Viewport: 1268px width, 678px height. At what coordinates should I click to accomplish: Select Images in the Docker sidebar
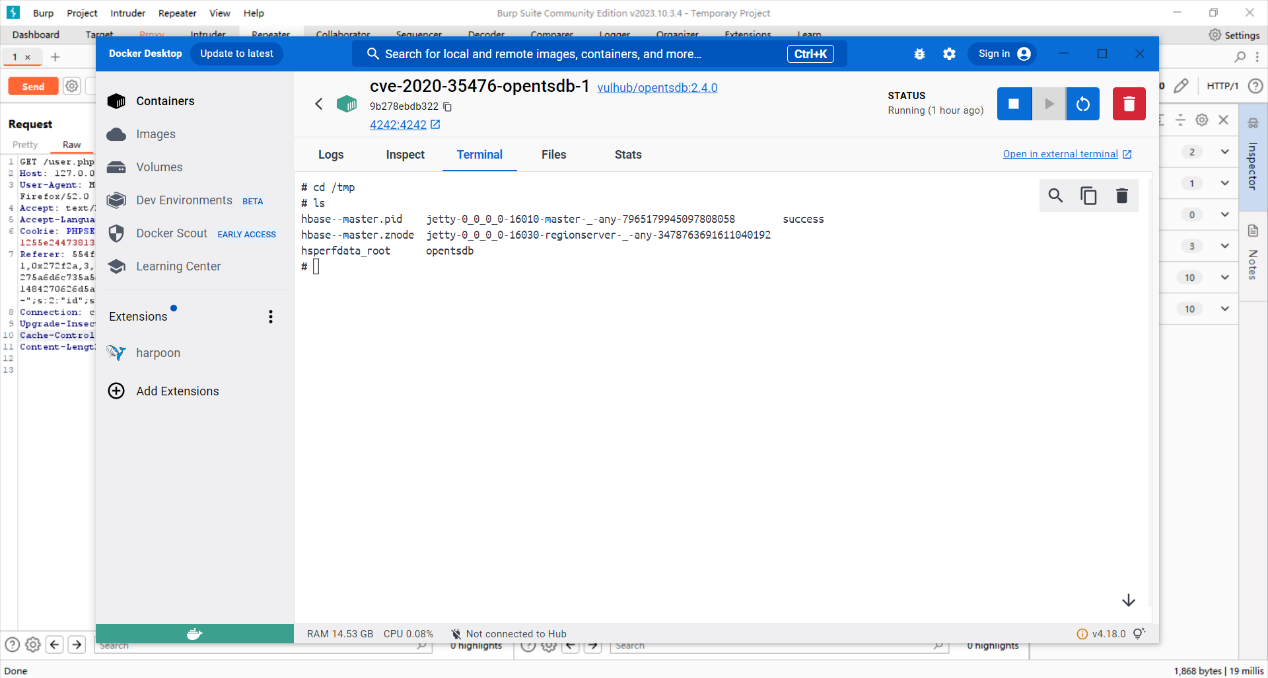point(155,134)
